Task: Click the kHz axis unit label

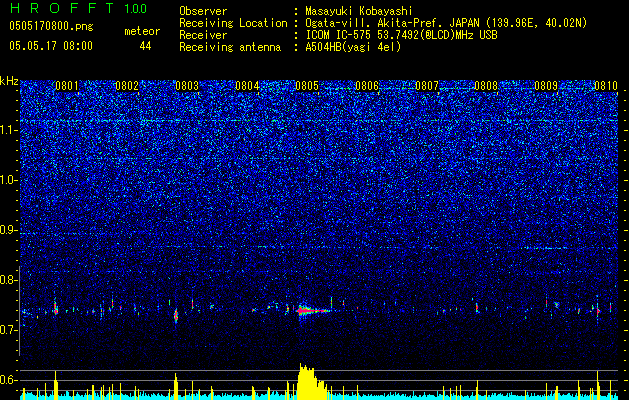Action: pos(9,81)
